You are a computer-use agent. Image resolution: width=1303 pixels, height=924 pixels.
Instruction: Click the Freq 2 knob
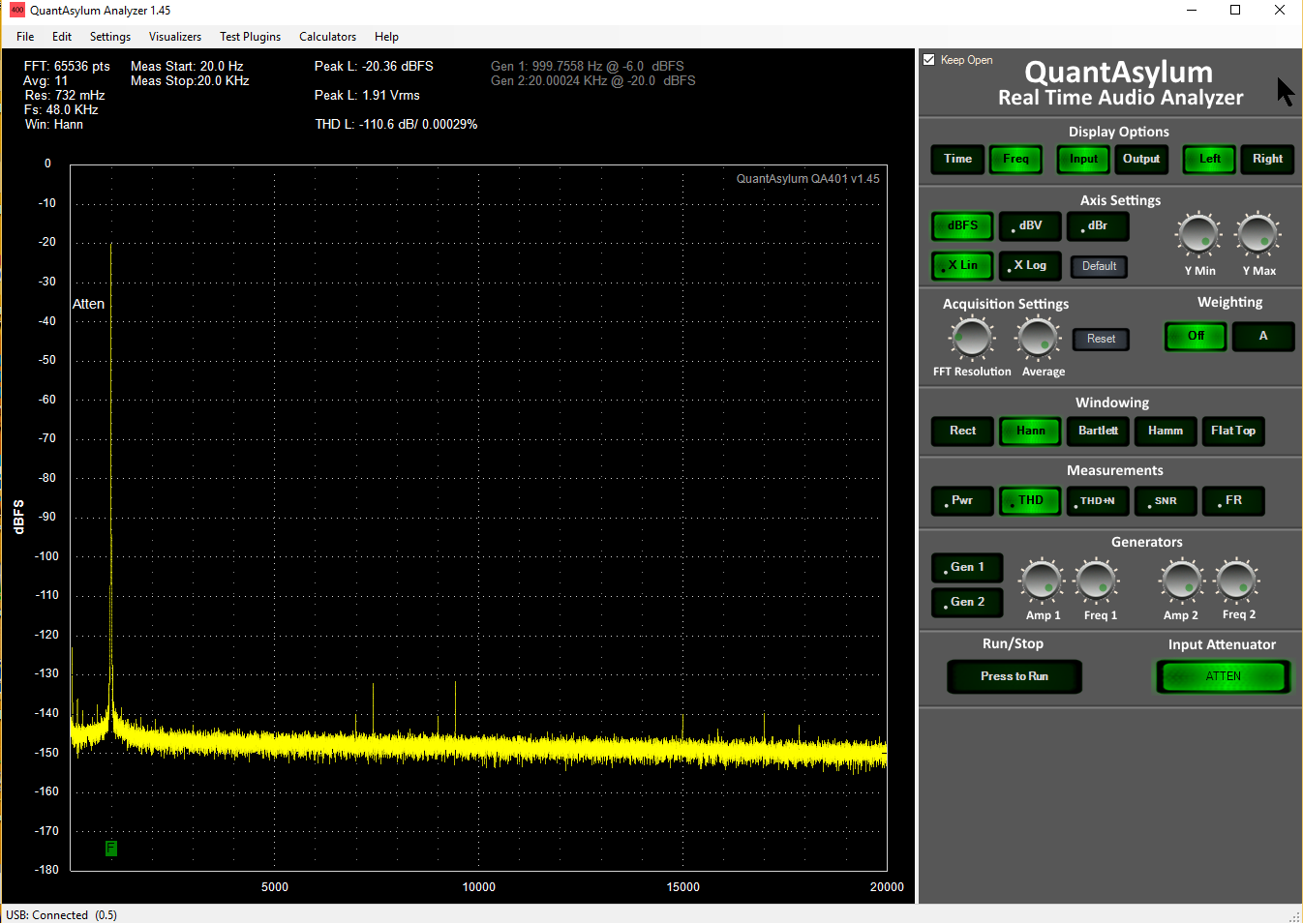click(x=1237, y=580)
